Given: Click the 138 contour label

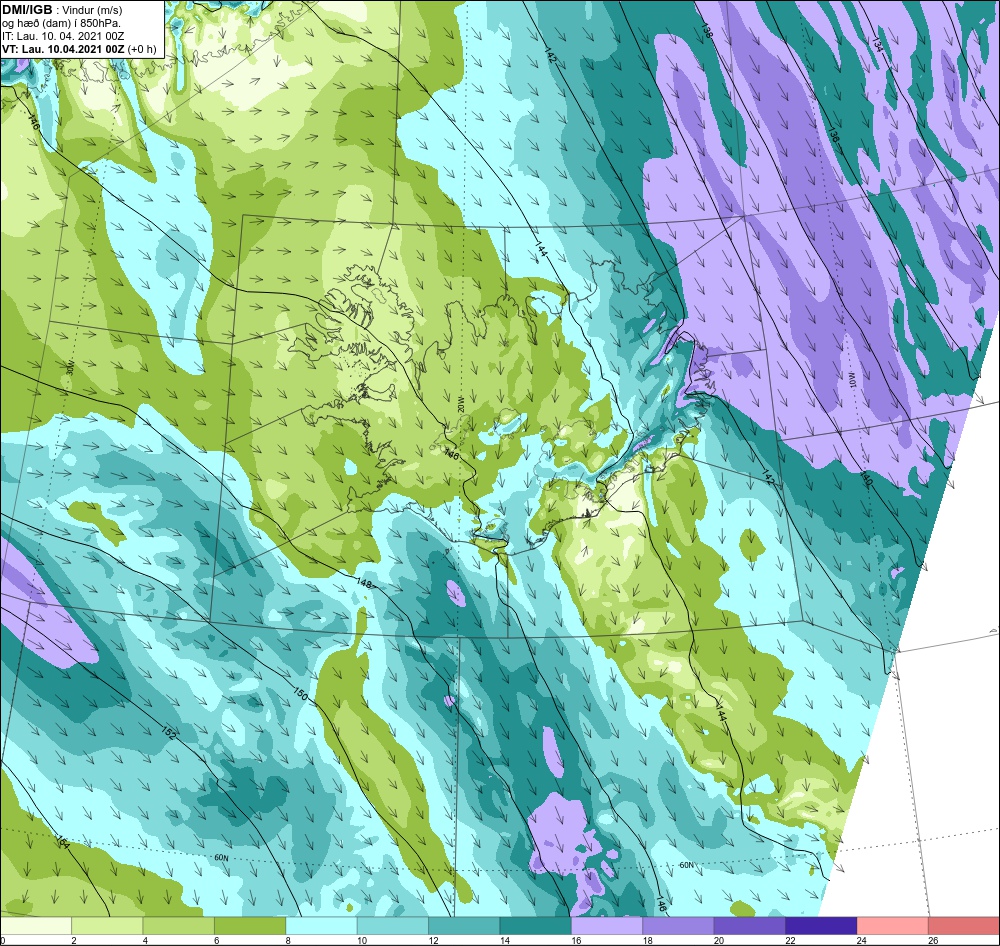Looking at the screenshot, I should coord(706,31).
